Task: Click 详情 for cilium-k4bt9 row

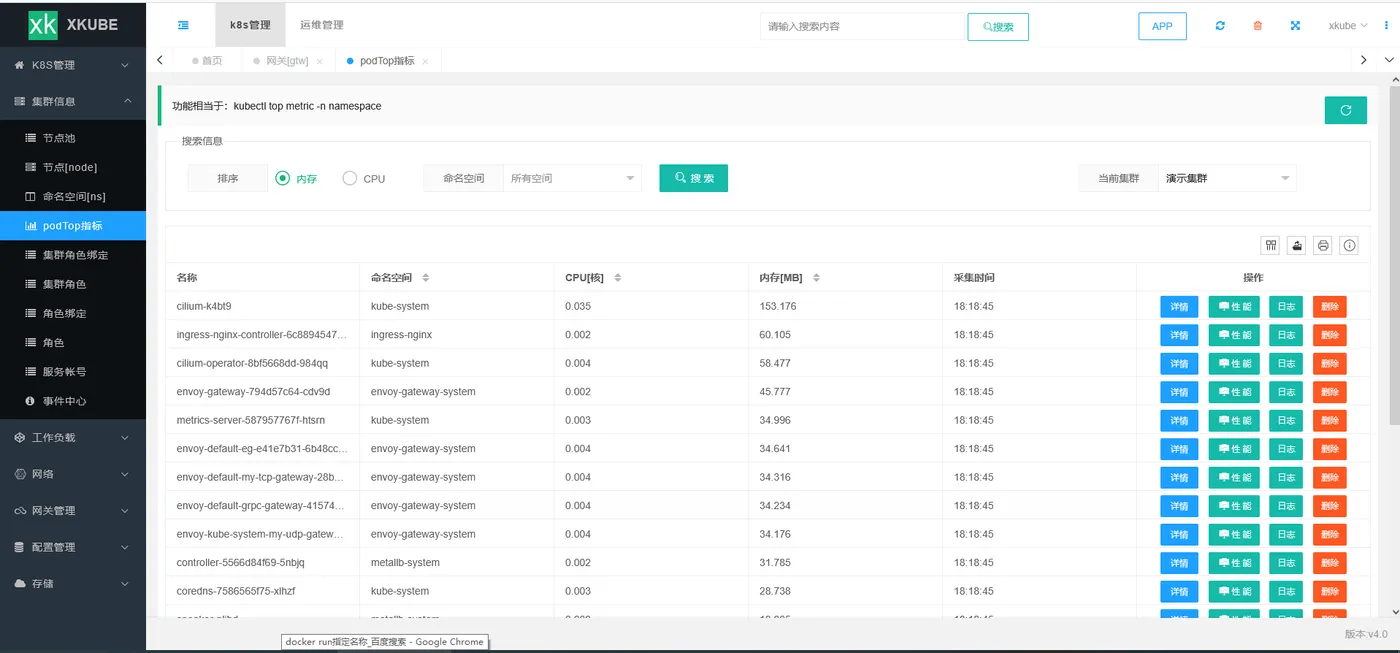Action: (1180, 306)
